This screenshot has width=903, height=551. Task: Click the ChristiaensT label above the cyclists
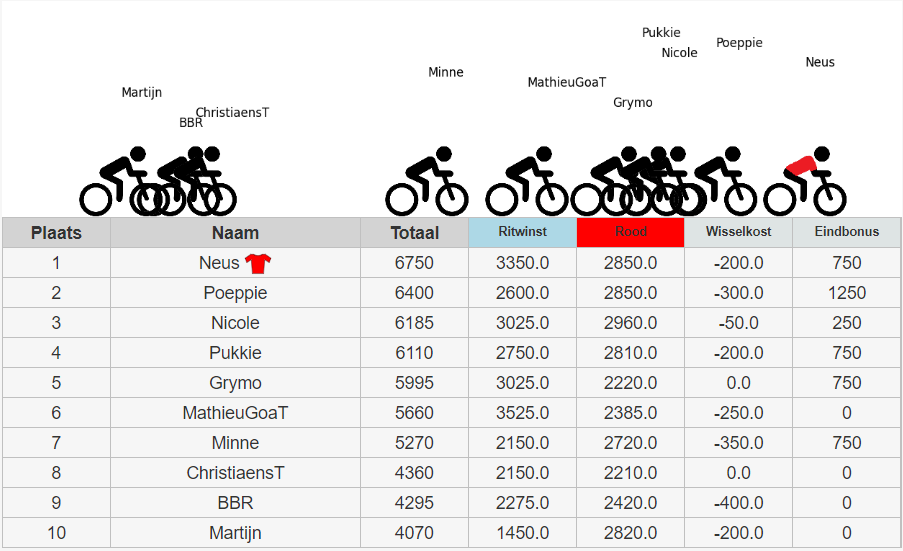point(232,113)
